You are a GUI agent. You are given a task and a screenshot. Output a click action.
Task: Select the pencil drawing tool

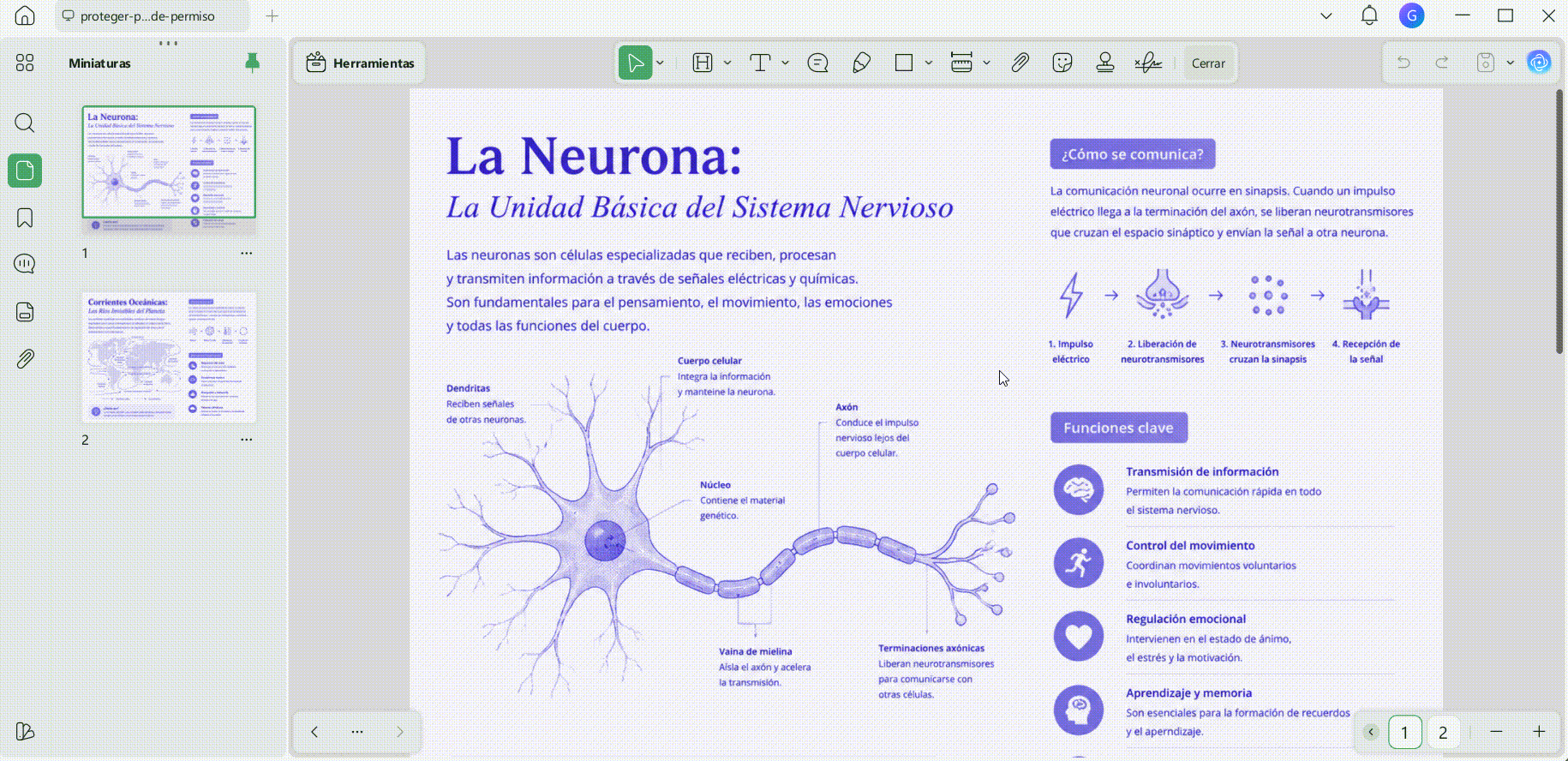tap(862, 63)
